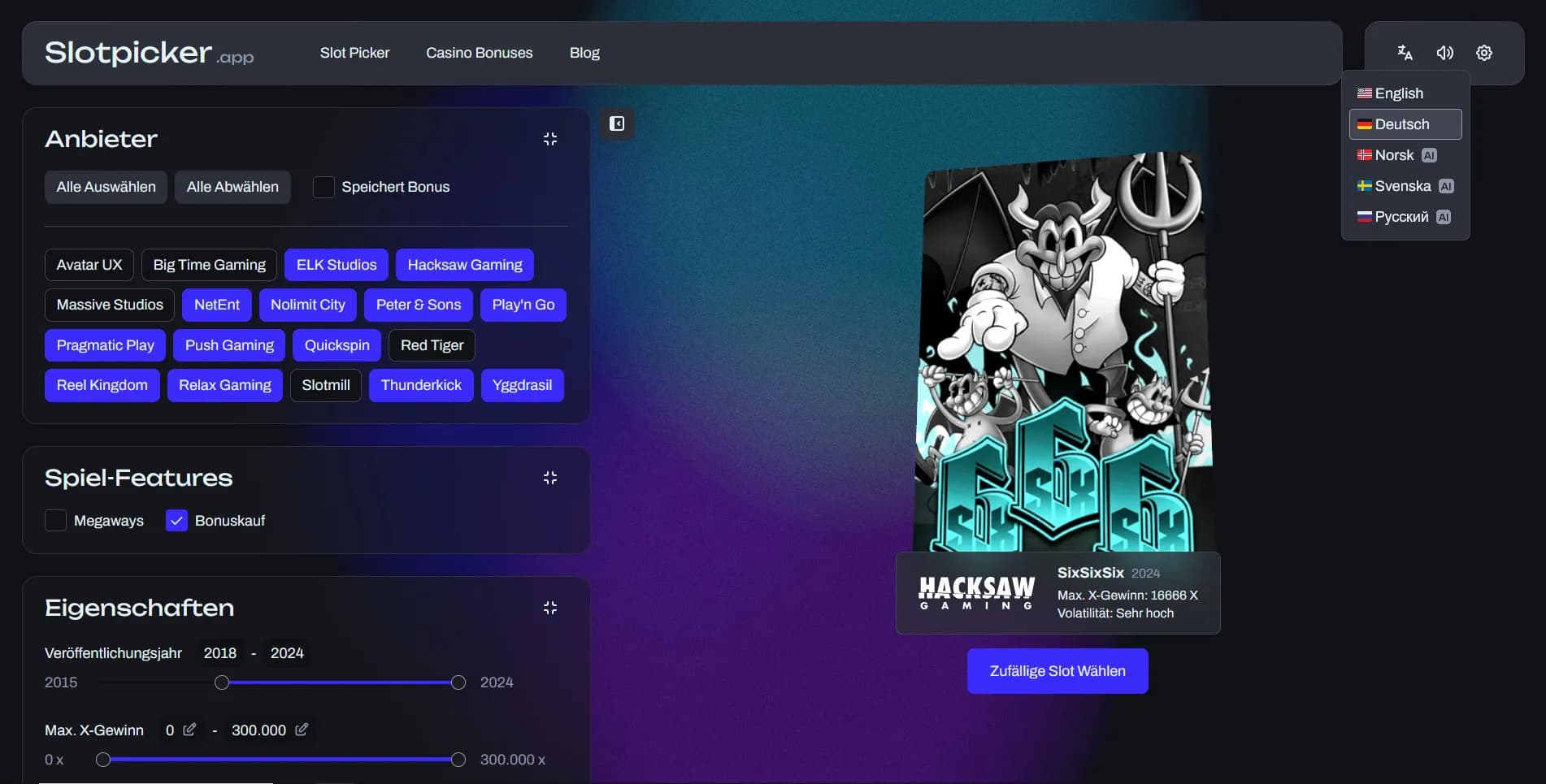The width and height of the screenshot is (1546, 784).
Task: Select Deutsch from the language dropdown
Action: (1405, 123)
